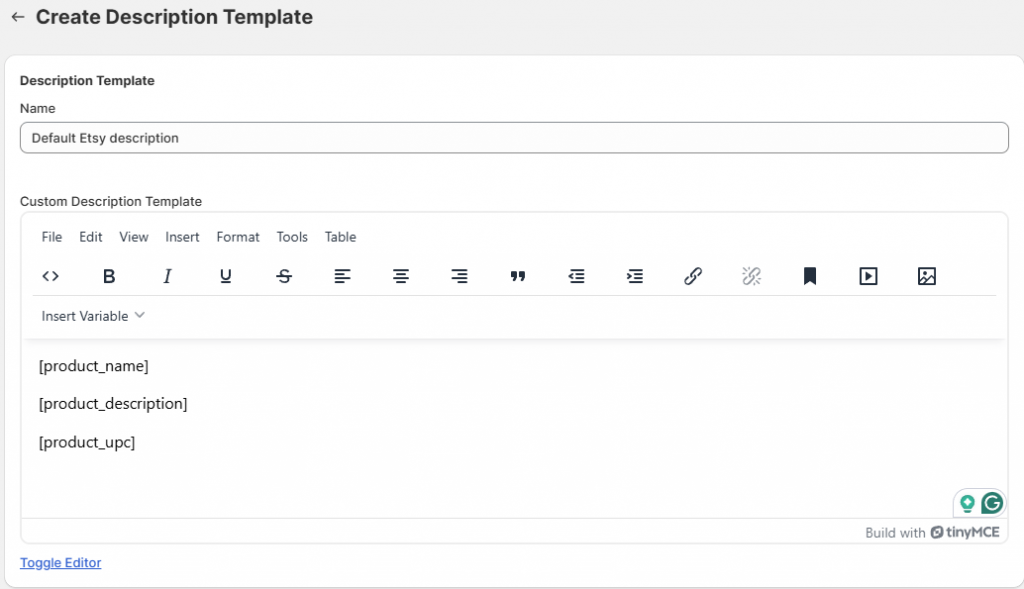Center align the text

(x=401, y=276)
